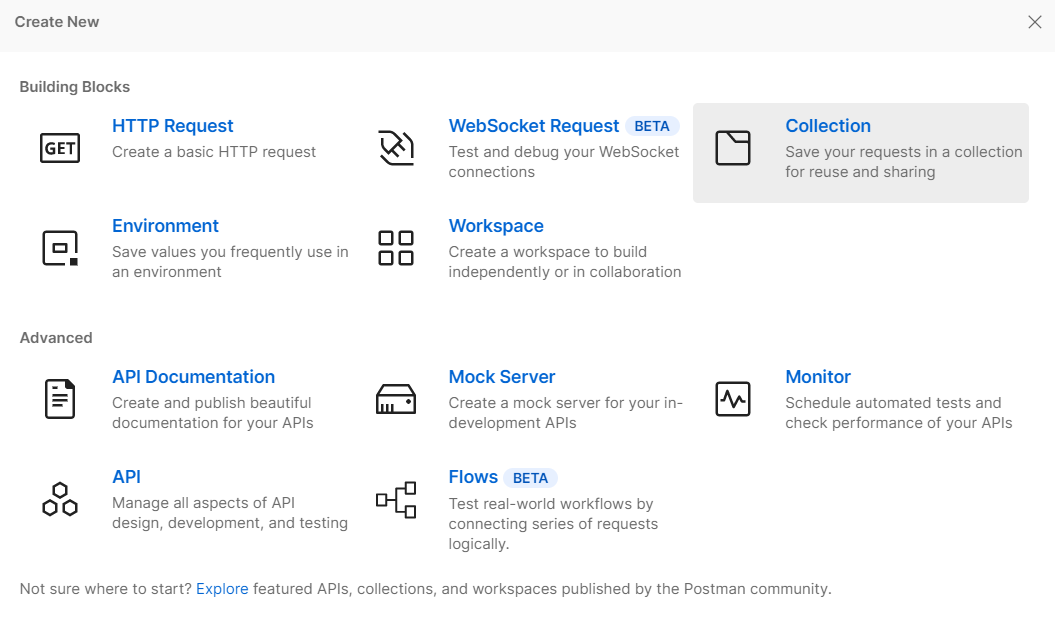The height and width of the screenshot is (632, 1055).
Task: Click the Collection heading text
Action: pyautogui.click(x=827, y=126)
